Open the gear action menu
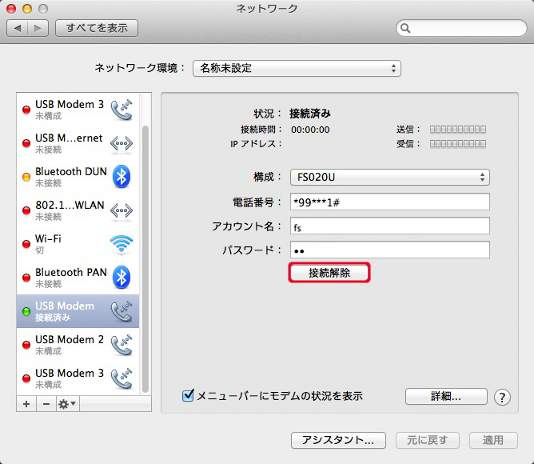 [68, 404]
